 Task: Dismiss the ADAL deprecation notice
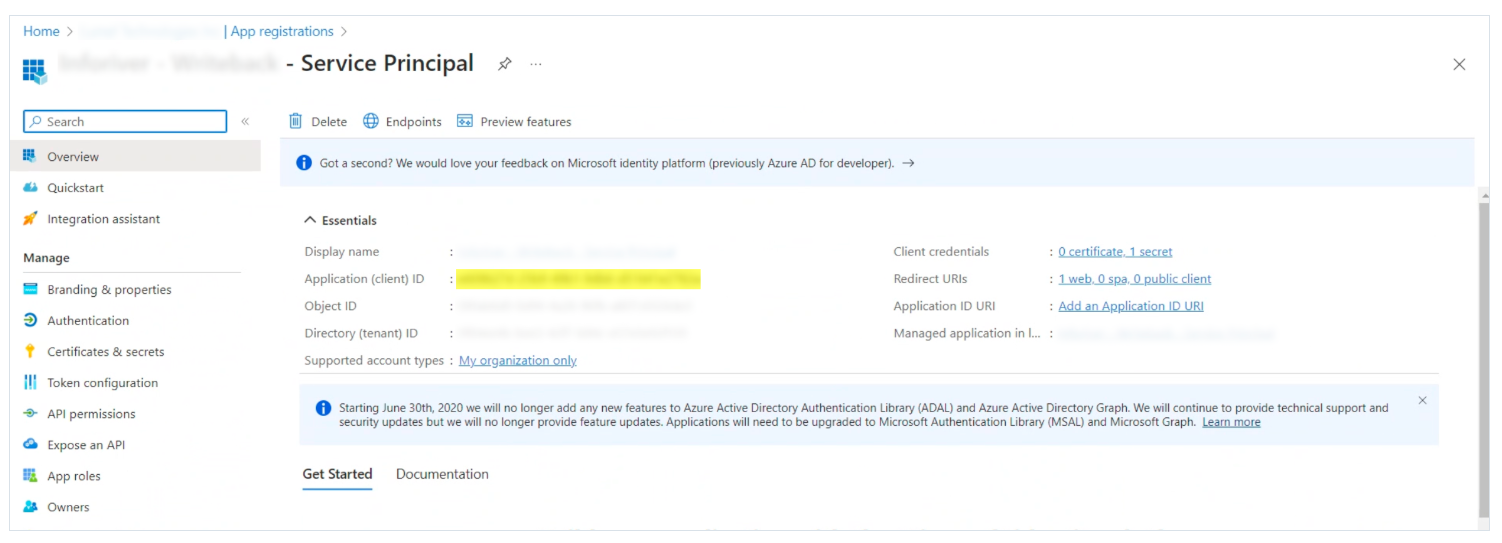(x=1422, y=401)
